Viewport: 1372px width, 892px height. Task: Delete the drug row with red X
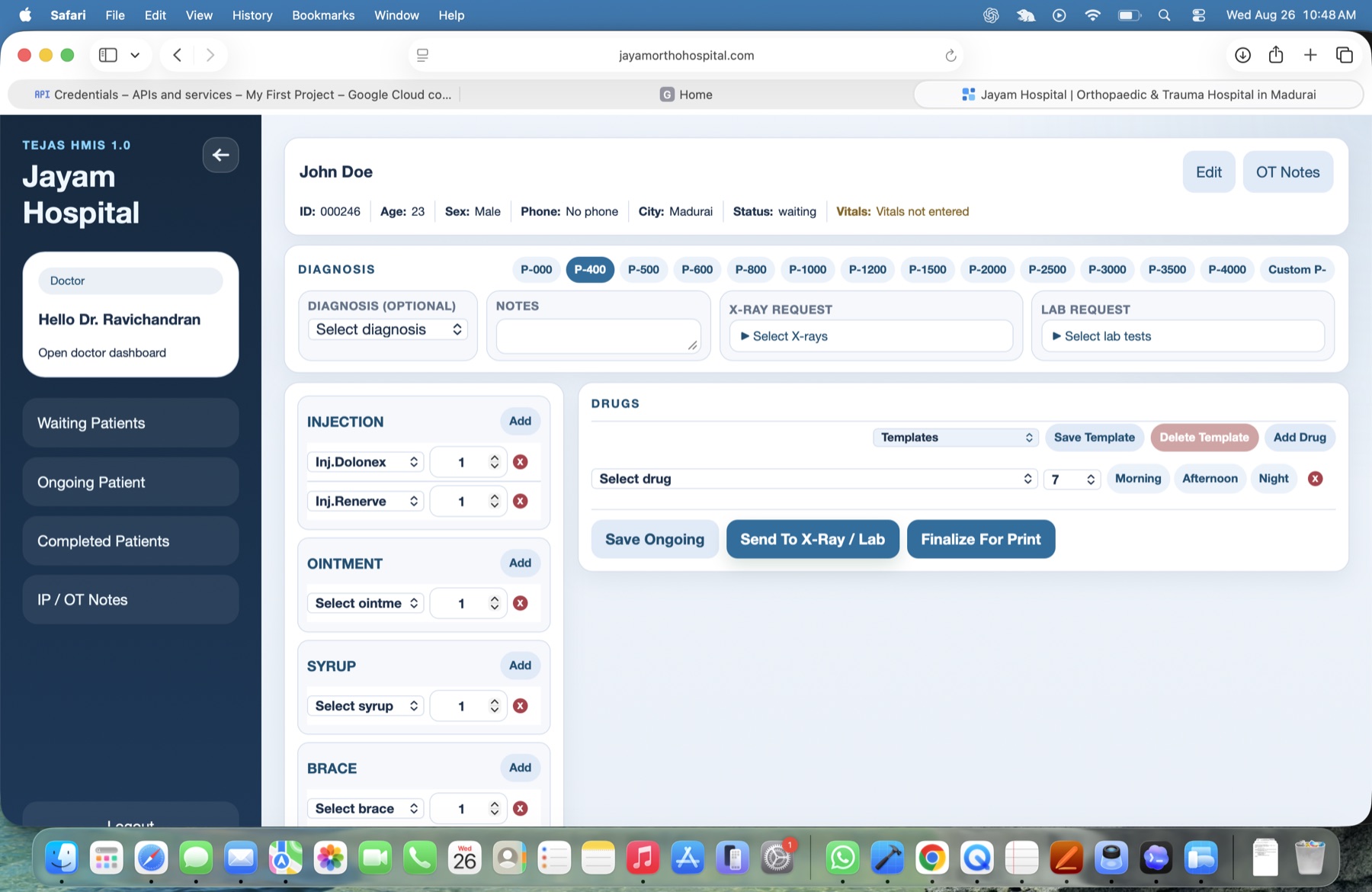tap(1316, 479)
